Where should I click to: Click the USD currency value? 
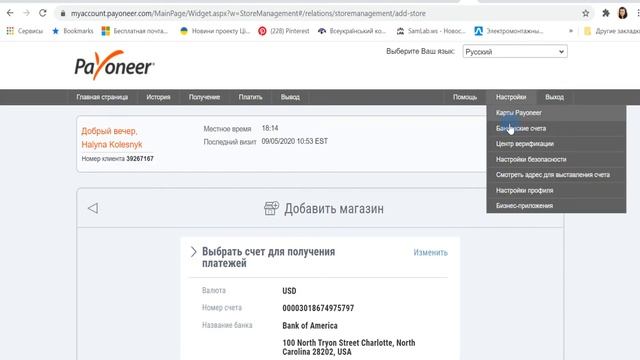click(289, 291)
